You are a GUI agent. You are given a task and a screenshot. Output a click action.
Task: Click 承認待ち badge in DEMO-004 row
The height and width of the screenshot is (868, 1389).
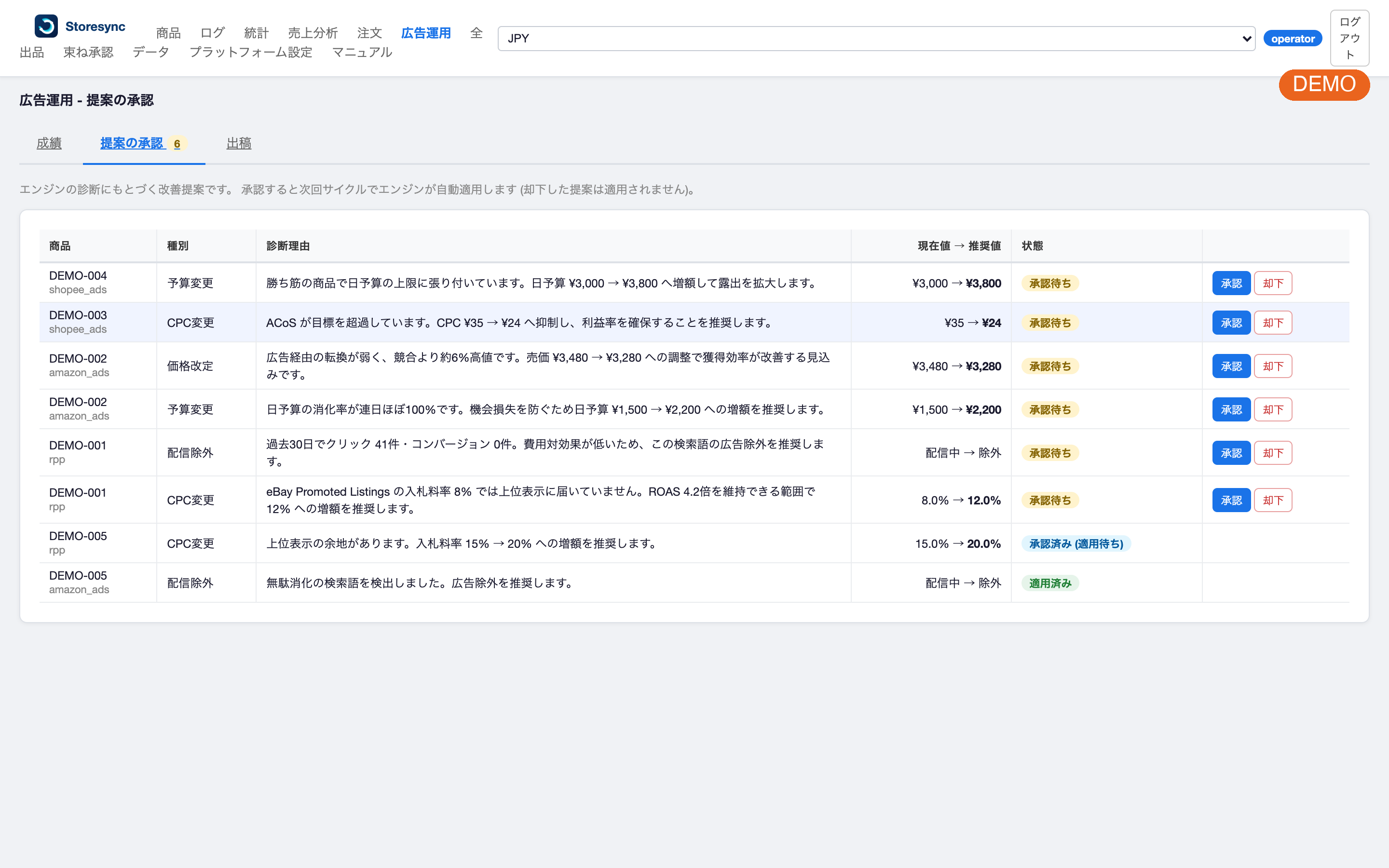(x=1050, y=283)
